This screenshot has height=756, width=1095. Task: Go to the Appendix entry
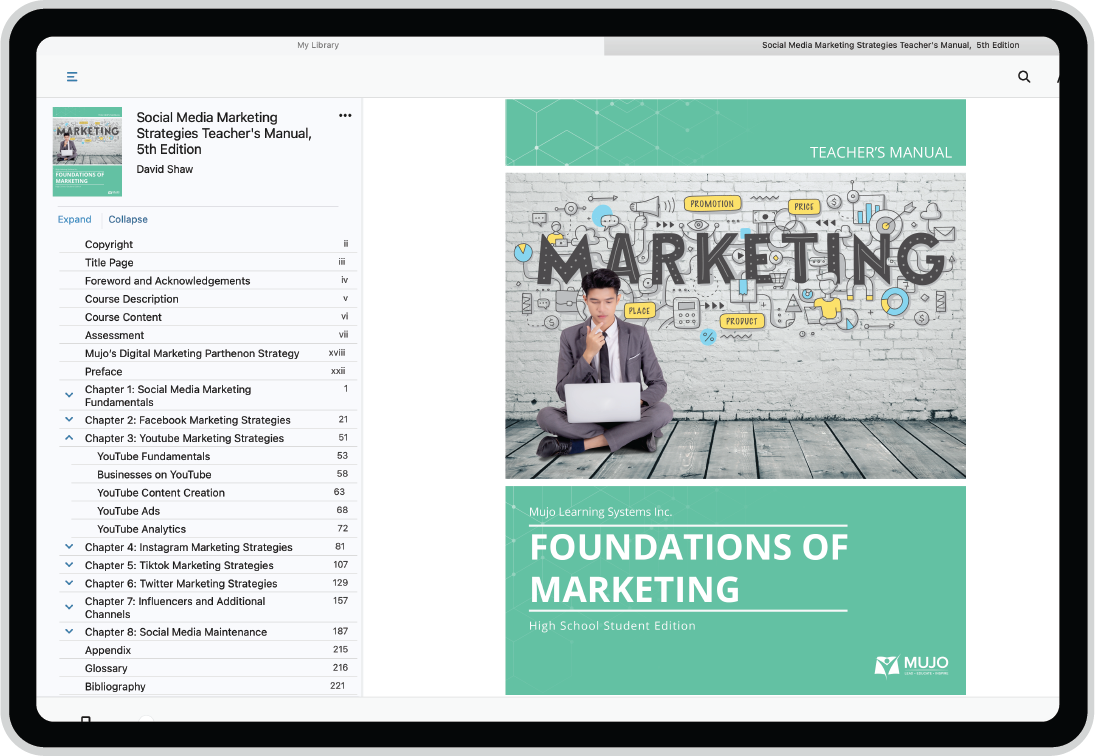(x=208, y=651)
